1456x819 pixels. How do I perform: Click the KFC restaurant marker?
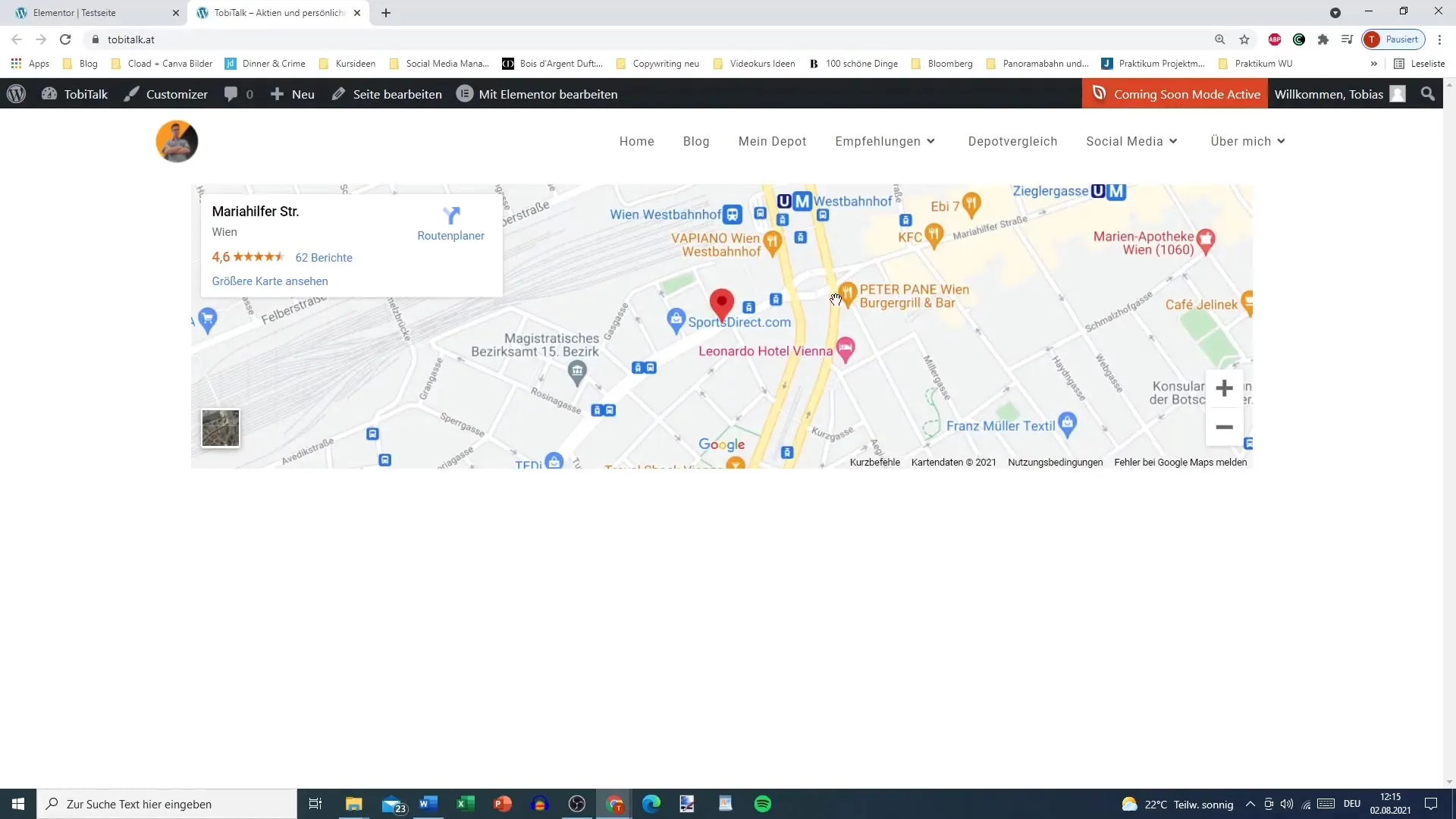pos(934,236)
